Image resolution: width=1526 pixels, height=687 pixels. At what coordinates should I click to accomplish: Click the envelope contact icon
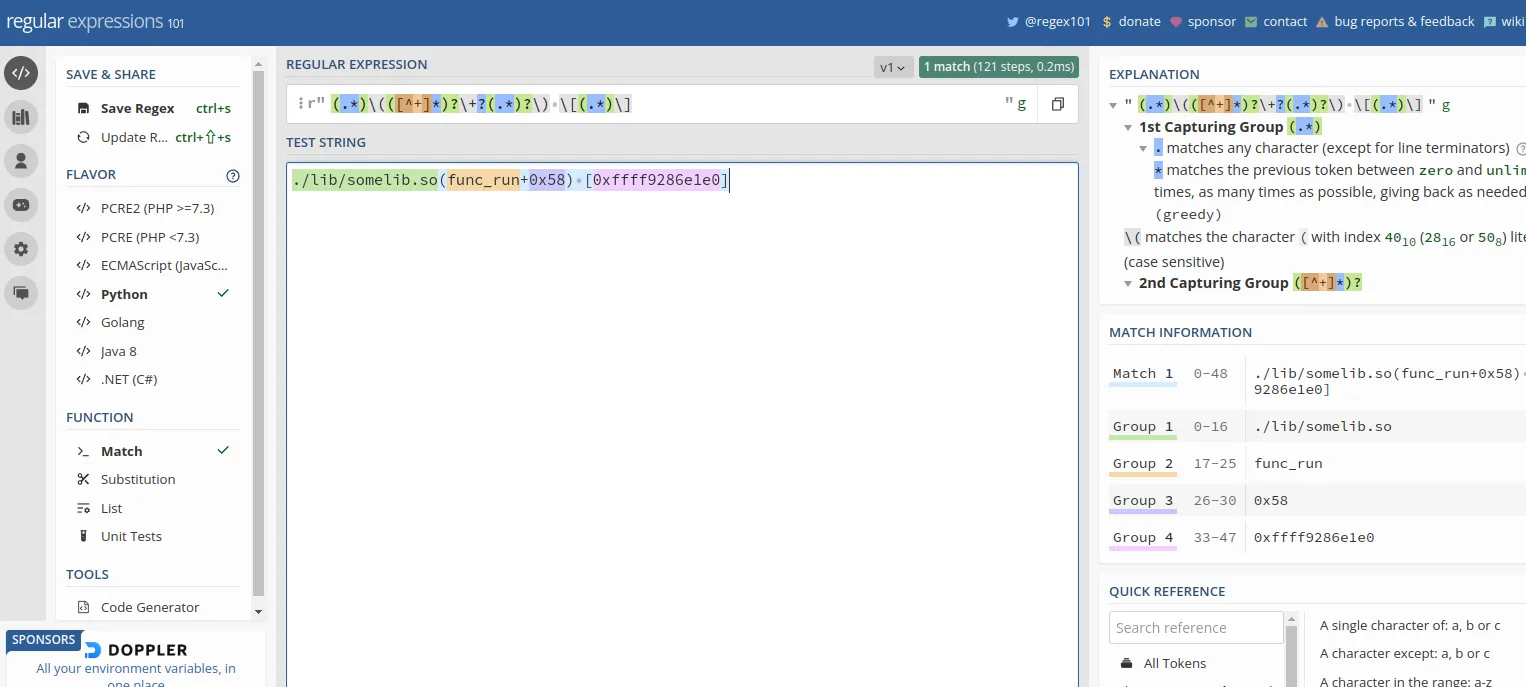(1251, 21)
